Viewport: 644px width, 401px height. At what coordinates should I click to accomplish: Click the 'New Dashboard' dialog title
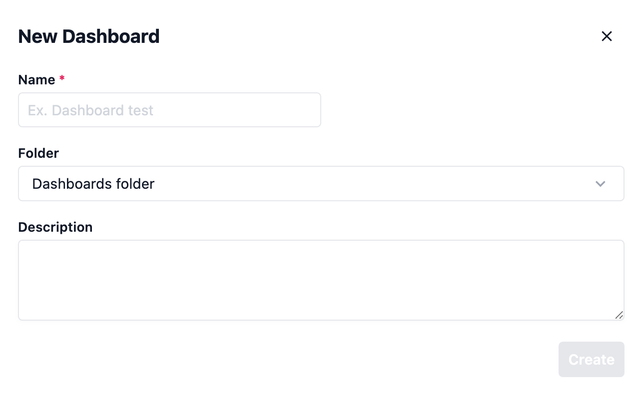point(89,37)
